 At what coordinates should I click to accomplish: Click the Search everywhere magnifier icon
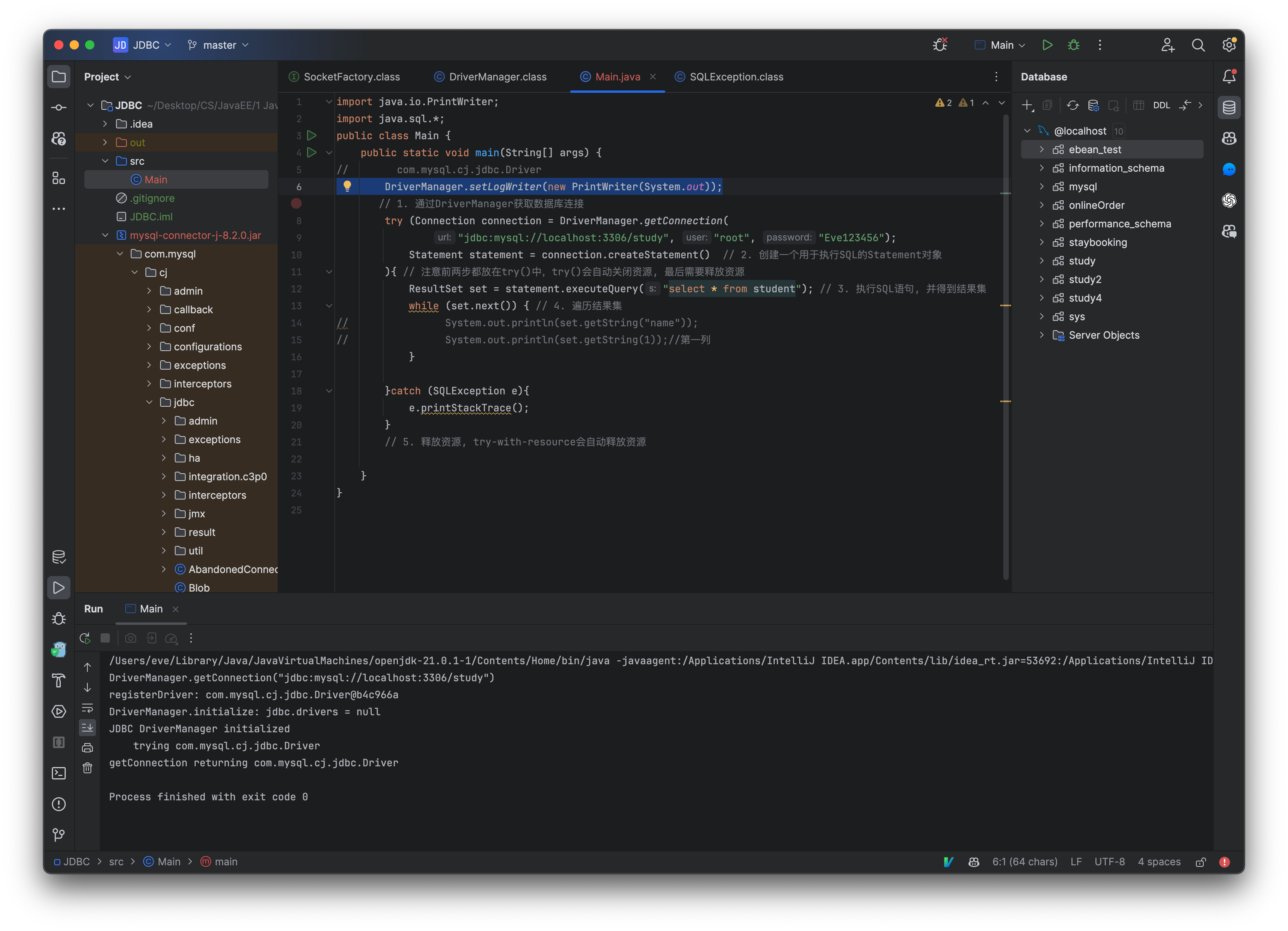(1198, 44)
